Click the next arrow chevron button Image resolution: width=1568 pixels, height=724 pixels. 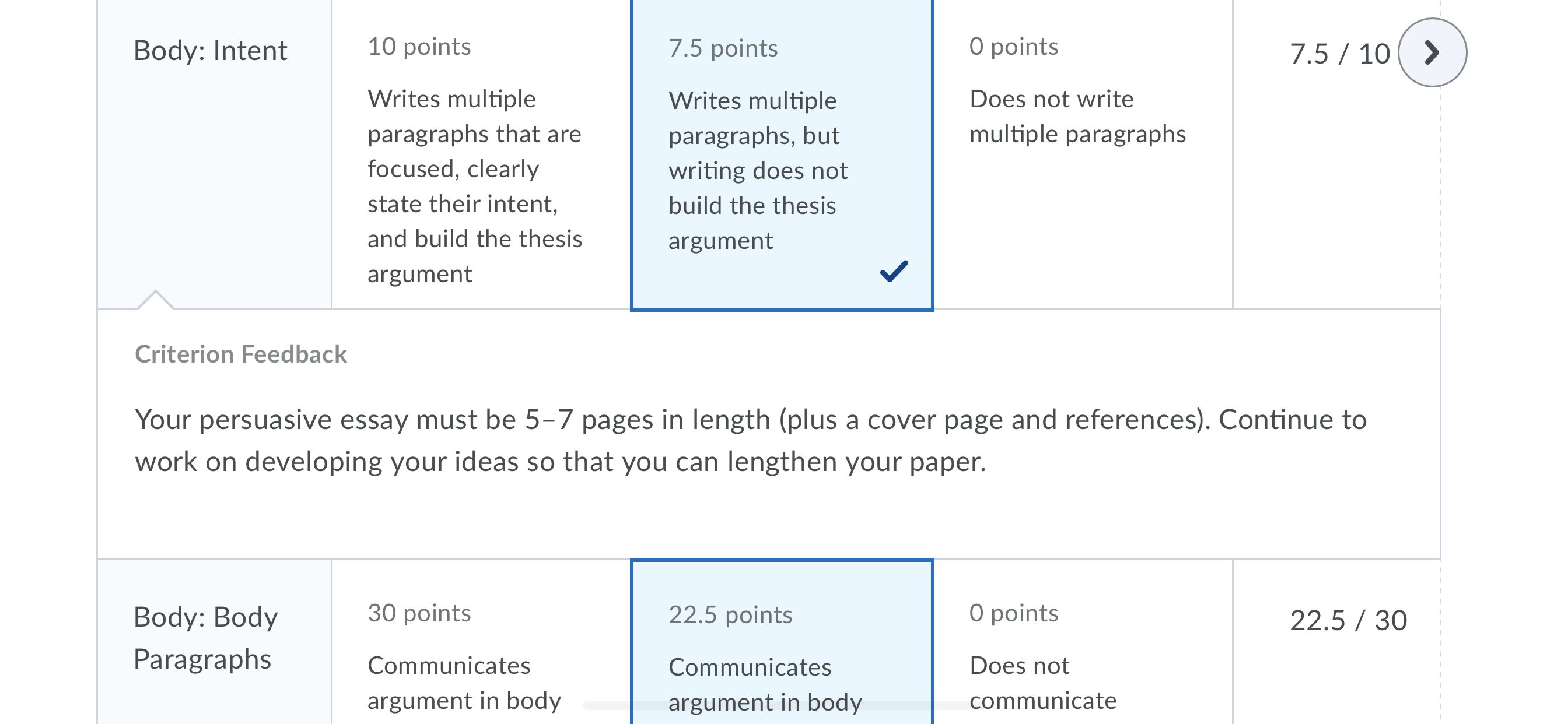1431,52
